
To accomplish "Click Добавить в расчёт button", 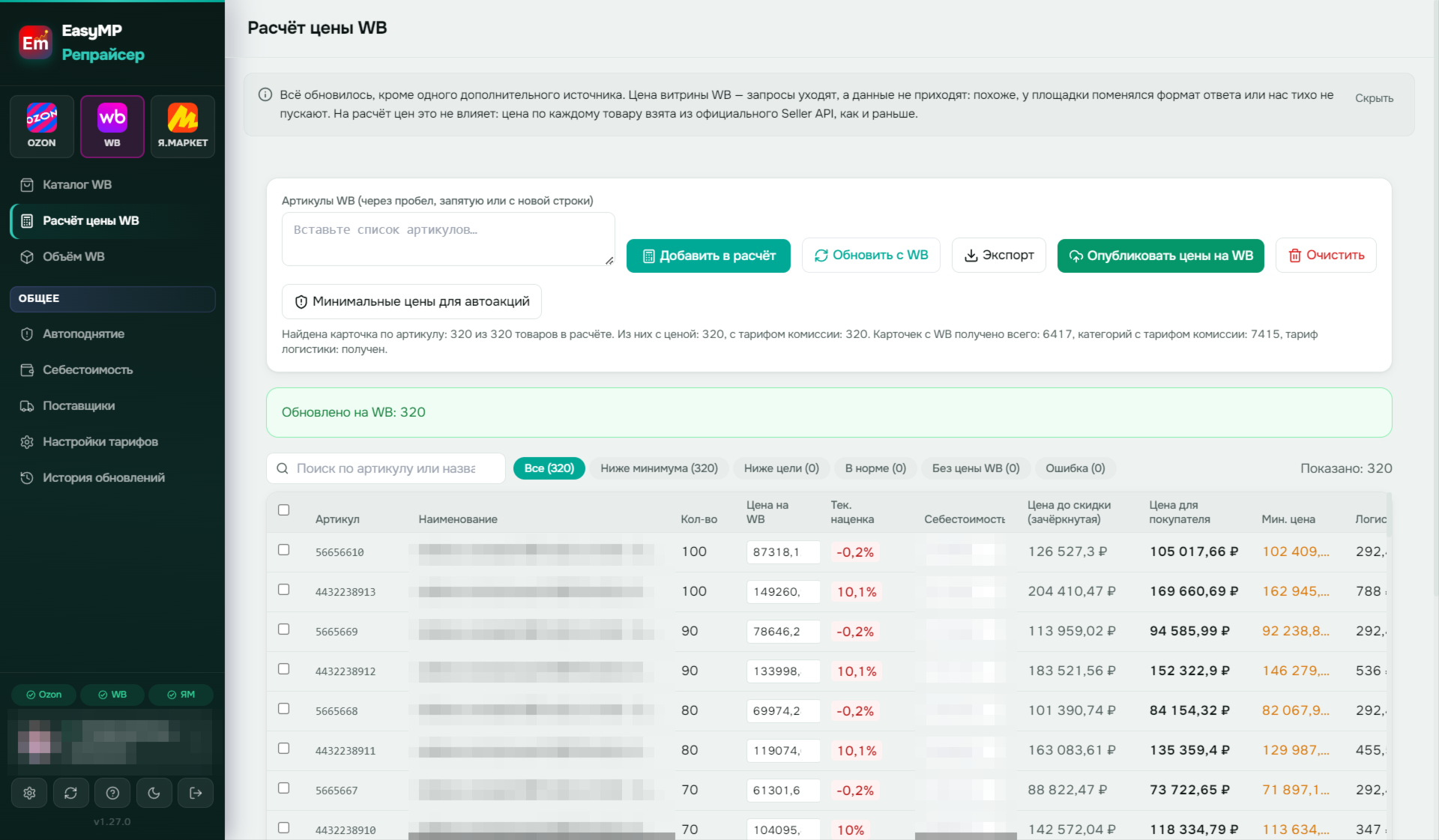I will [x=708, y=256].
